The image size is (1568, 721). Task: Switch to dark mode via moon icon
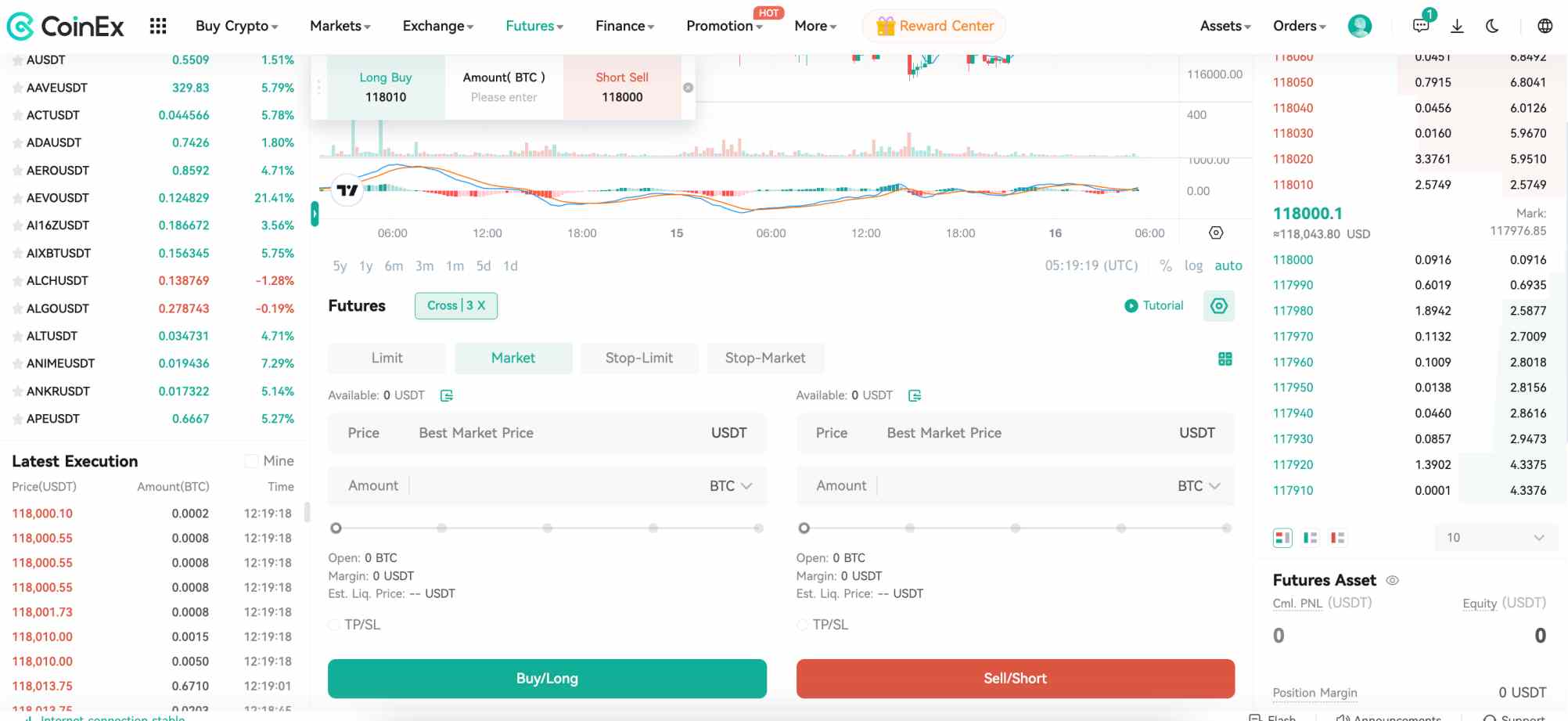[1491, 25]
